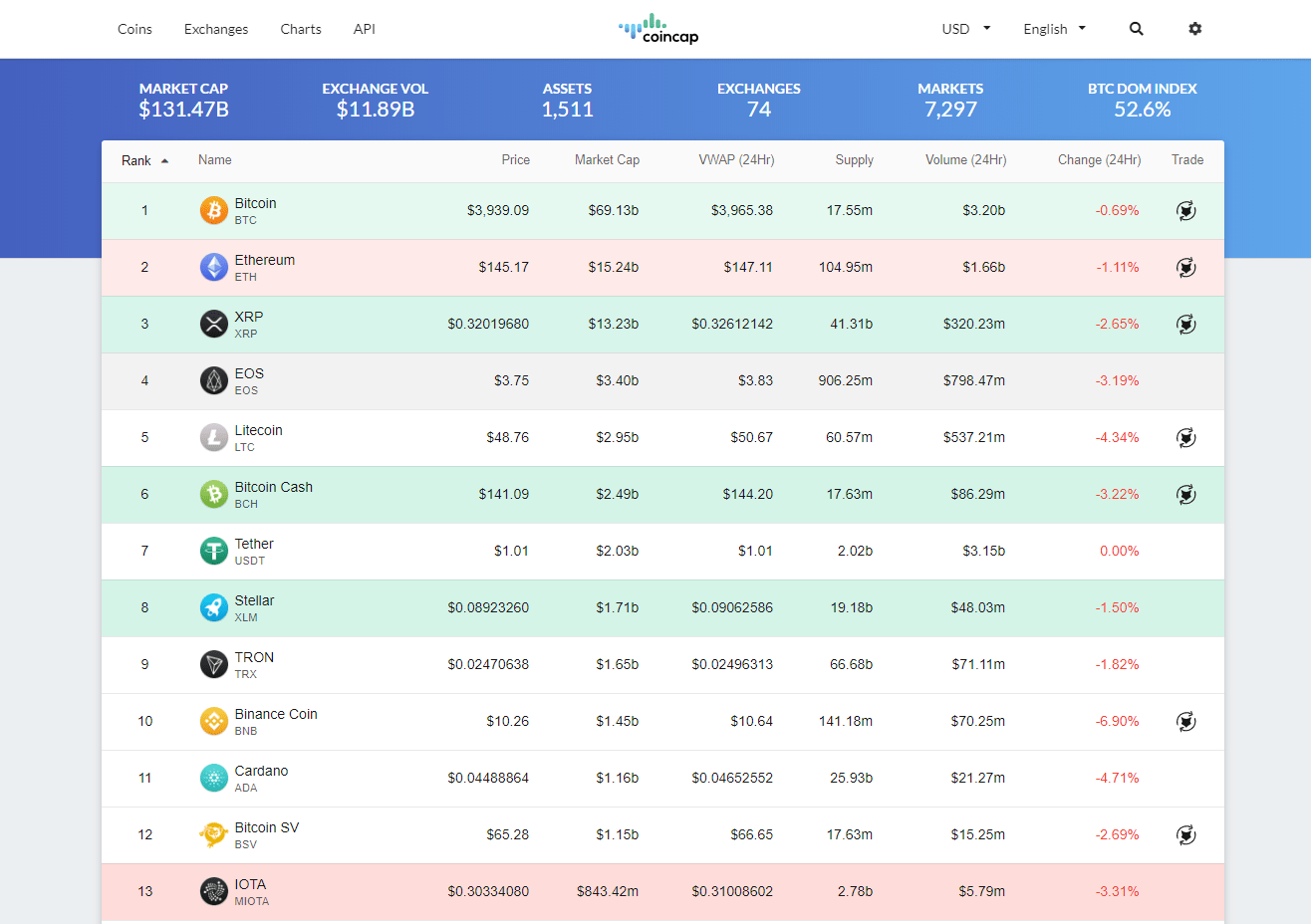Open the English language dropdown
Viewport: 1311px width, 924px height.
point(1053,29)
